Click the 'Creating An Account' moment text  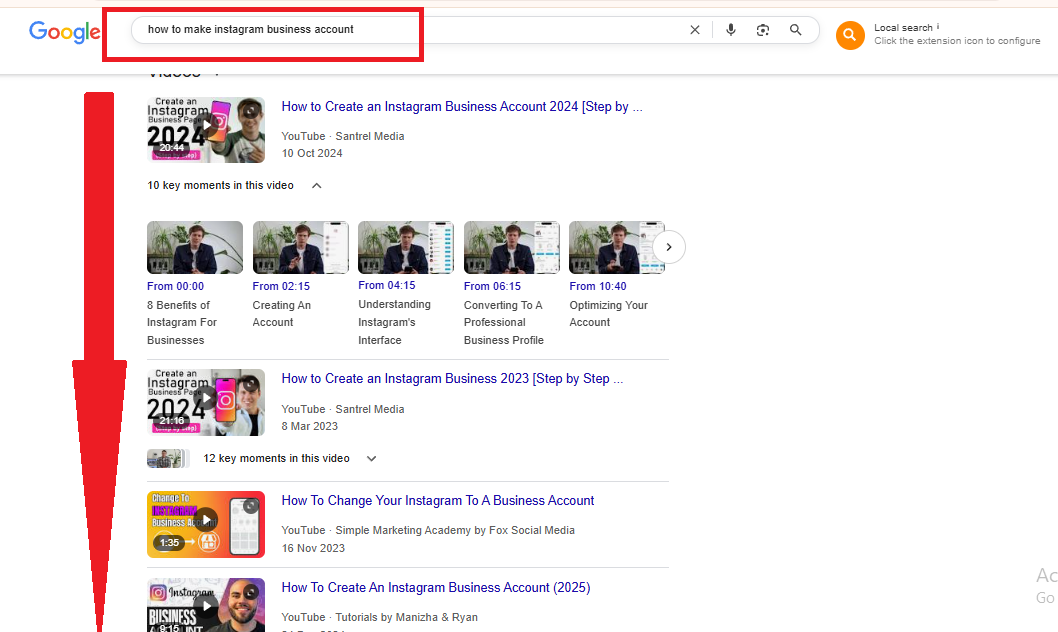point(281,314)
